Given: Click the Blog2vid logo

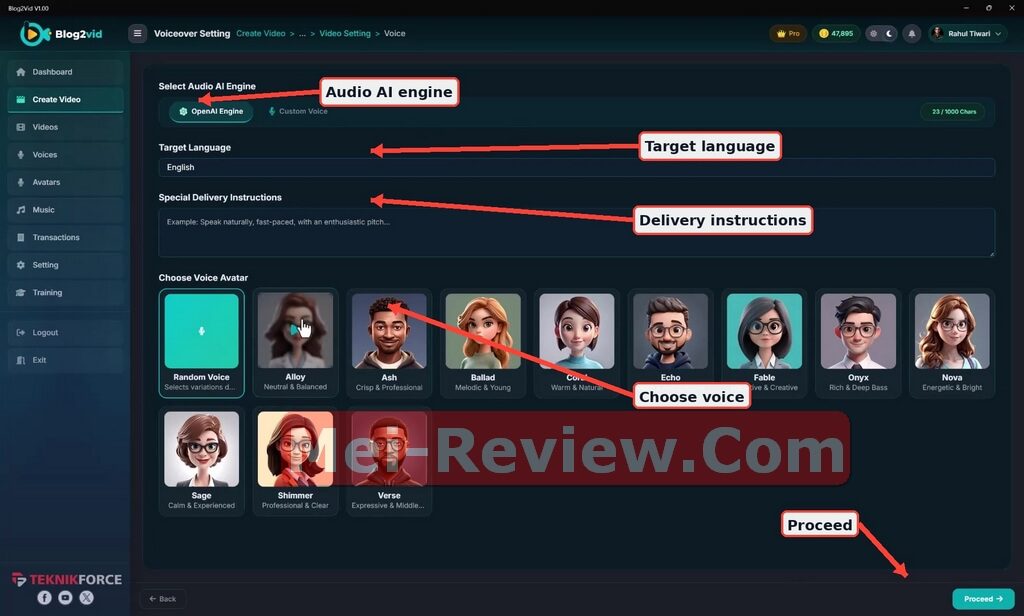Looking at the screenshot, I should 61,34.
